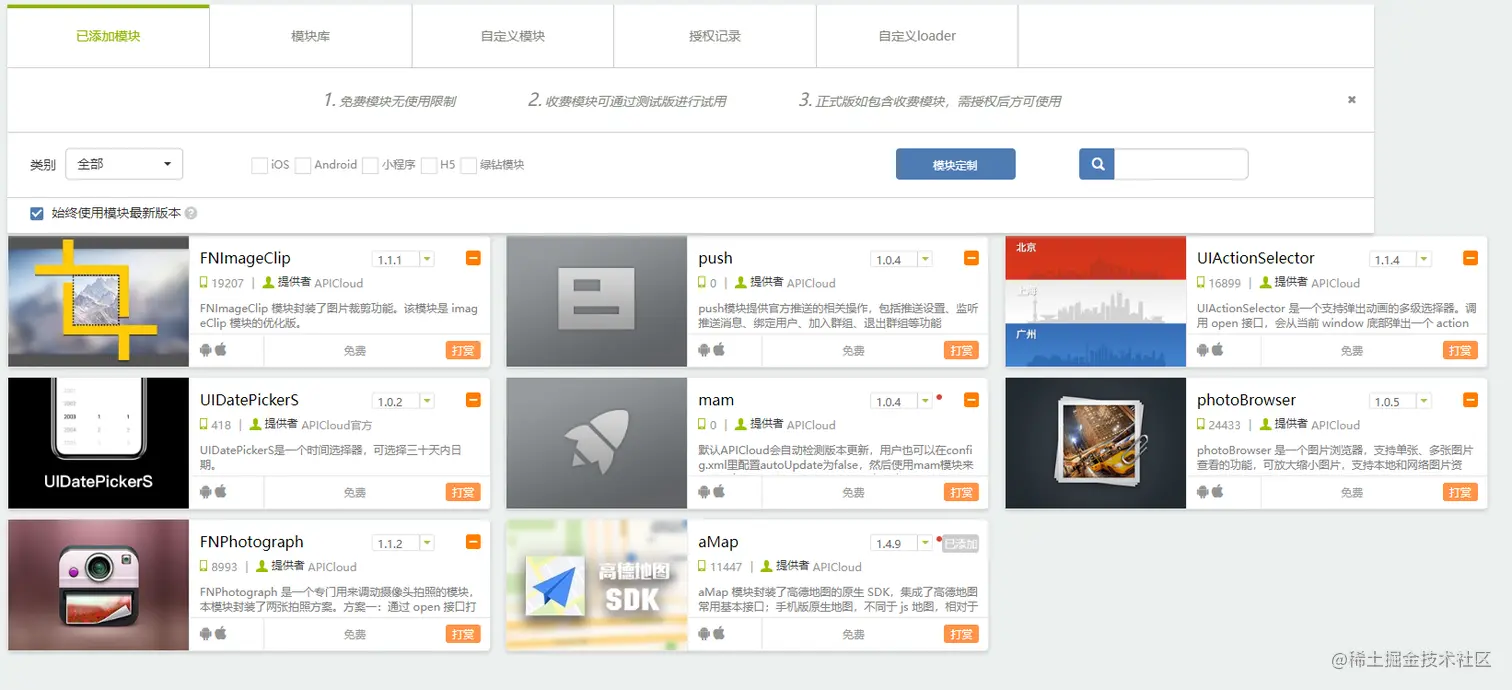Click the 已添加 badge on aMap card

coord(961,543)
